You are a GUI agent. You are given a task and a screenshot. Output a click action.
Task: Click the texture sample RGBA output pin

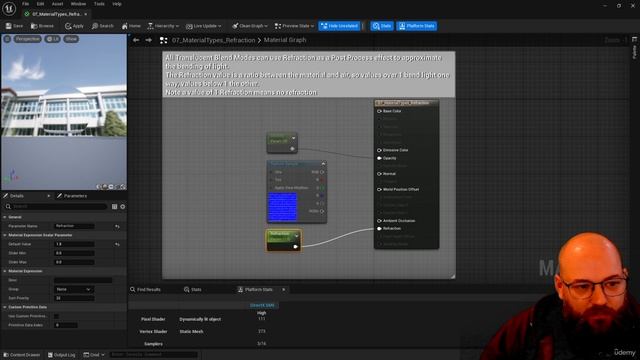click(322, 211)
